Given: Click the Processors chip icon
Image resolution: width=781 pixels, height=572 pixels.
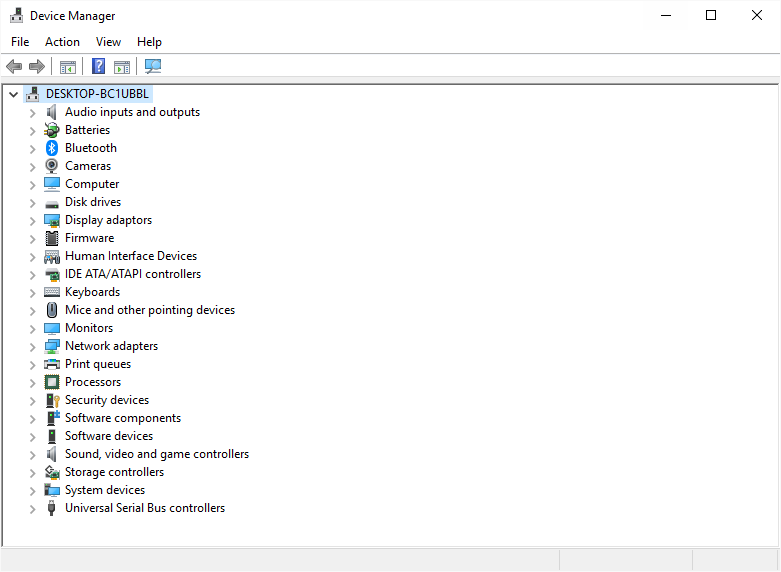Looking at the screenshot, I should [x=52, y=382].
